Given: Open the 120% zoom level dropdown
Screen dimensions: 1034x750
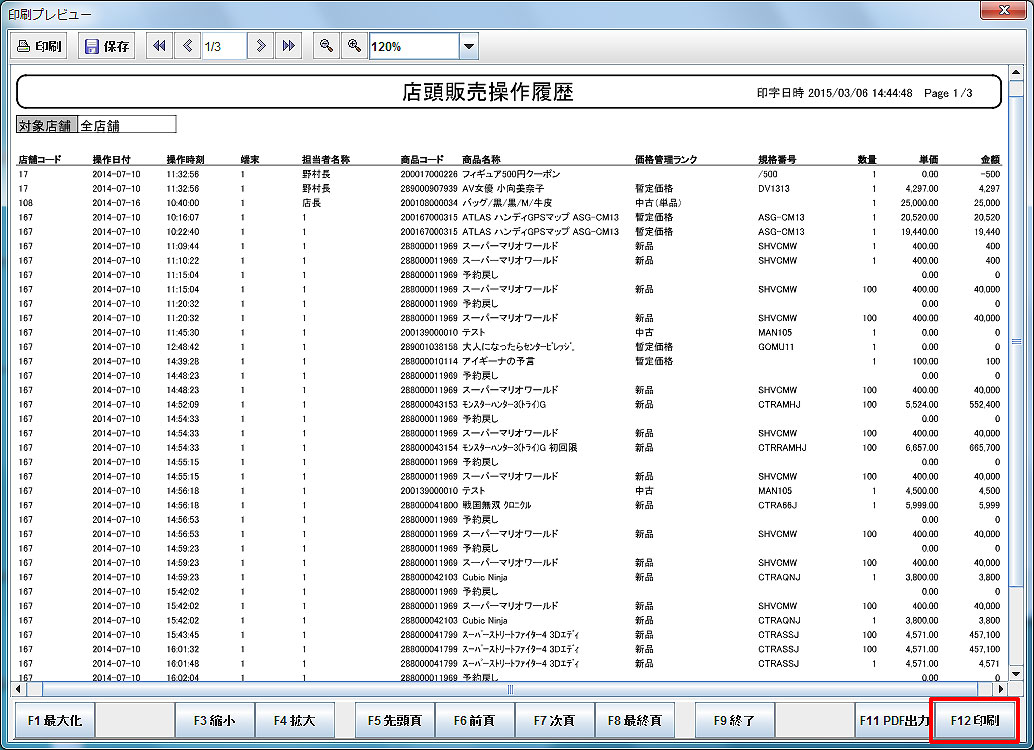Looking at the screenshot, I should click(468, 46).
